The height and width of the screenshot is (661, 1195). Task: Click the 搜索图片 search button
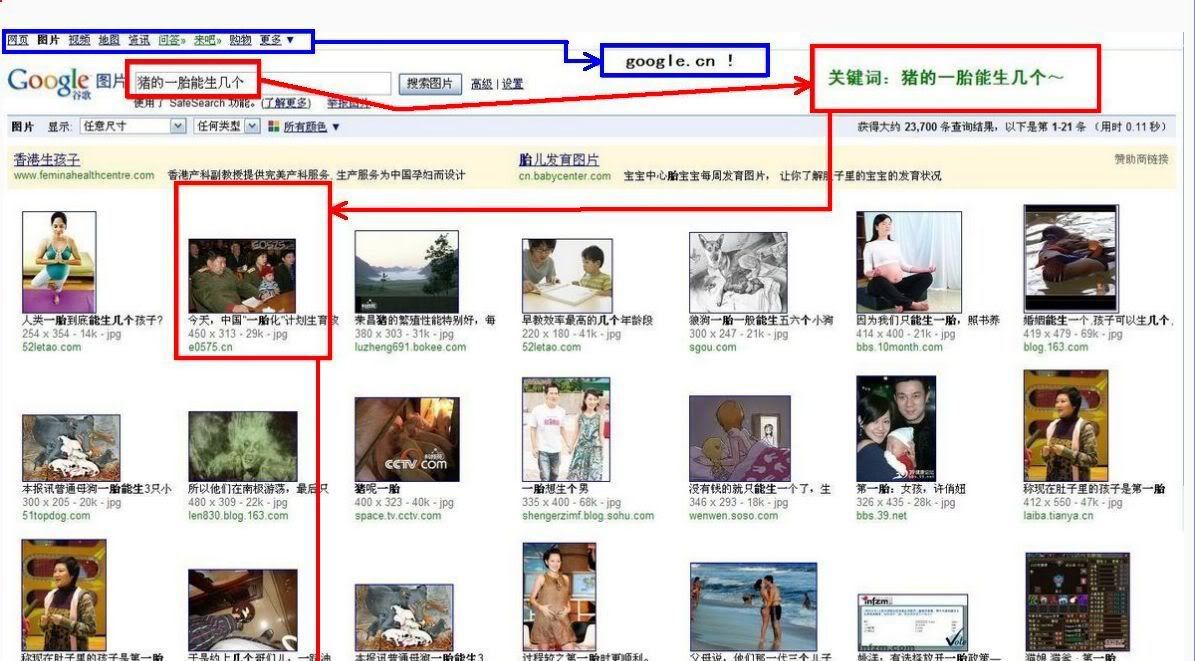click(x=430, y=84)
